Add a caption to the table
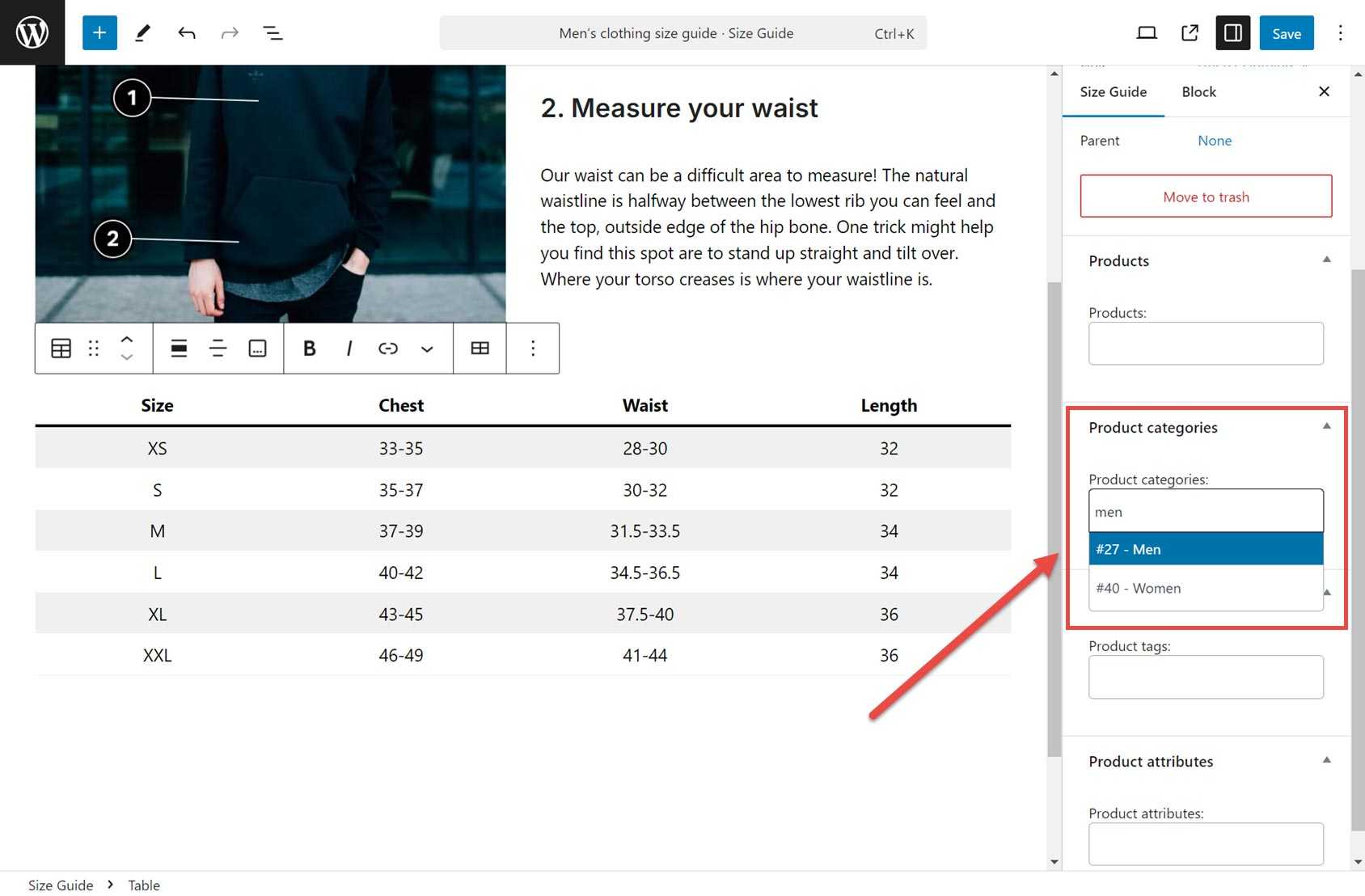The image size is (1365, 896). 257,349
